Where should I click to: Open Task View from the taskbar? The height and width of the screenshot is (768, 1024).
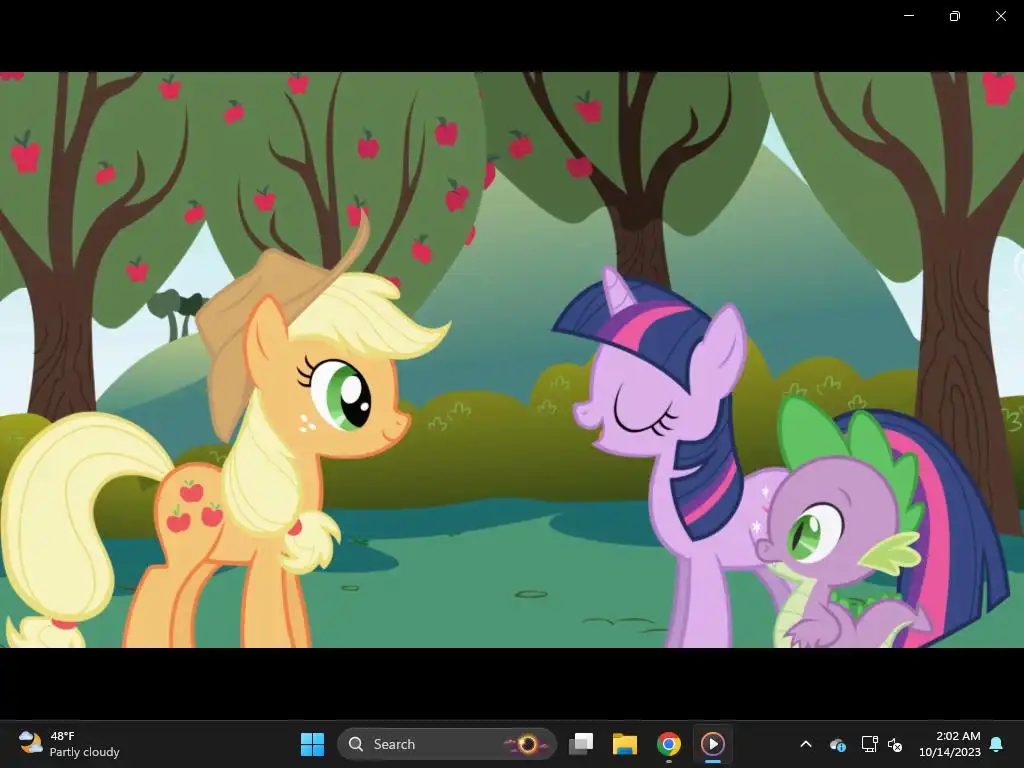coord(581,744)
